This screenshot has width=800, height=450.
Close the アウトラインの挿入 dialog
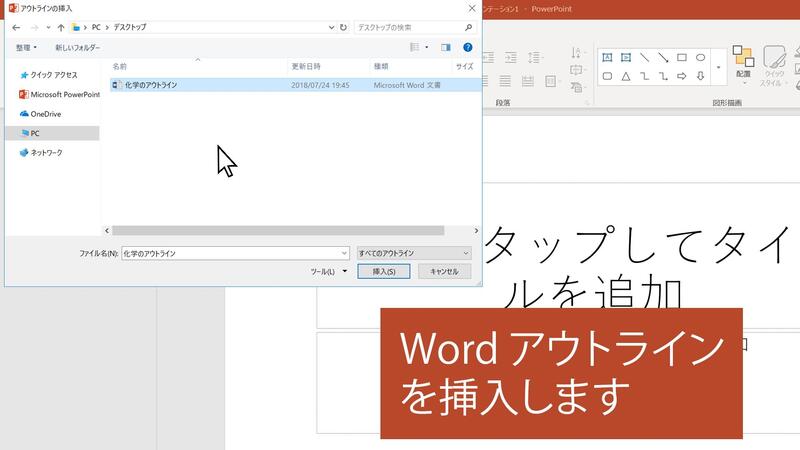click(x=472, y=8)
